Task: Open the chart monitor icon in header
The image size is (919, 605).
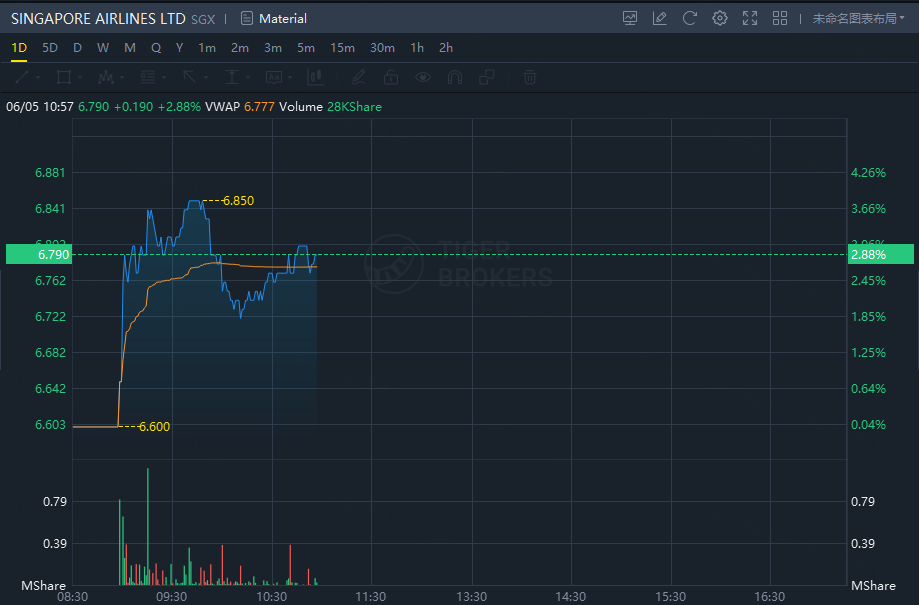Action: tap(630, 18)
